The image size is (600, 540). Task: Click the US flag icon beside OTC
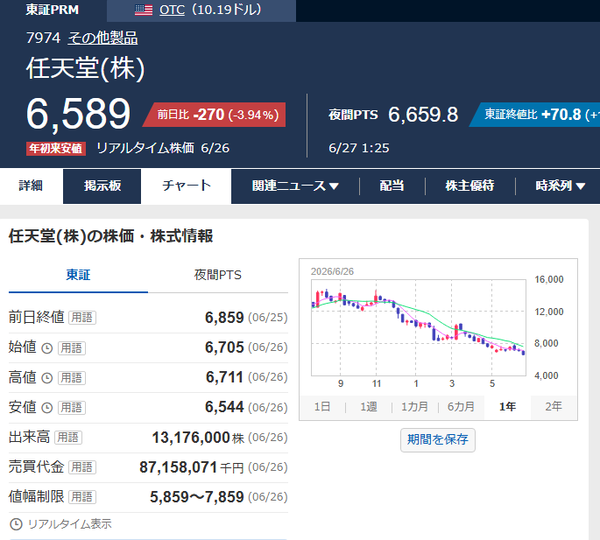click(x=143, y=10)
